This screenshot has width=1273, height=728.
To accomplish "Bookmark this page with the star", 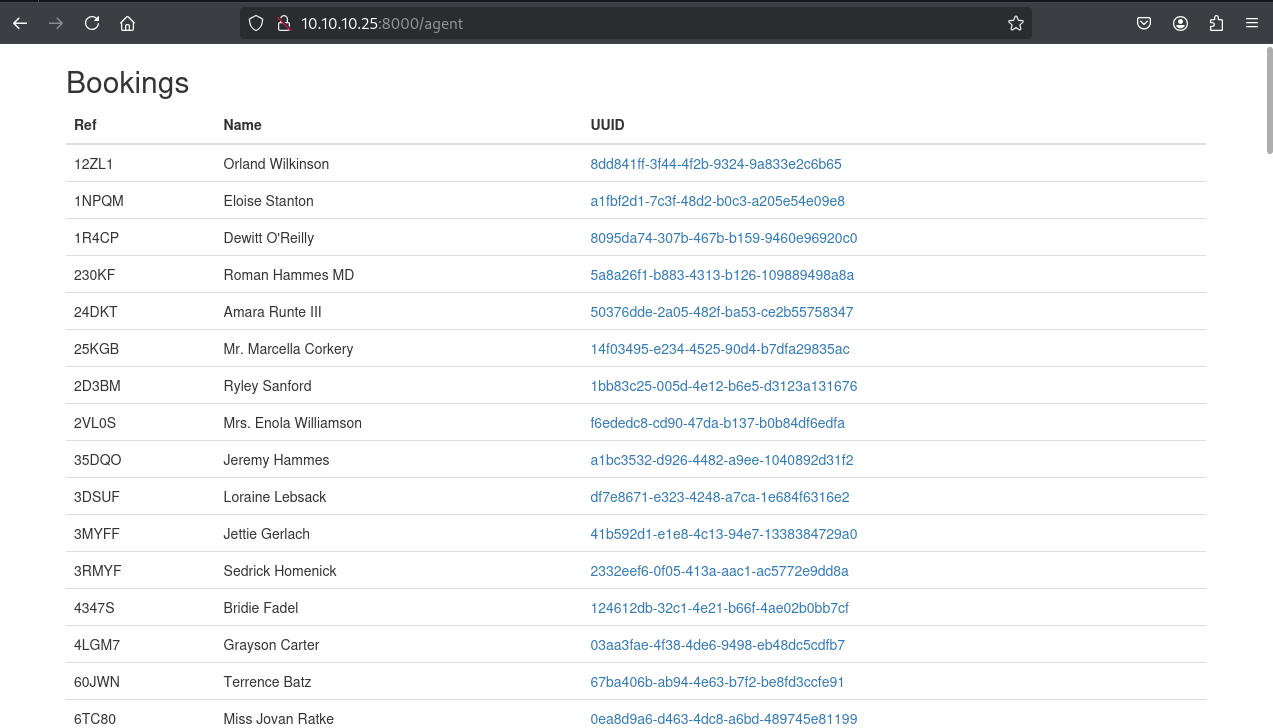I will (1016, 23).
